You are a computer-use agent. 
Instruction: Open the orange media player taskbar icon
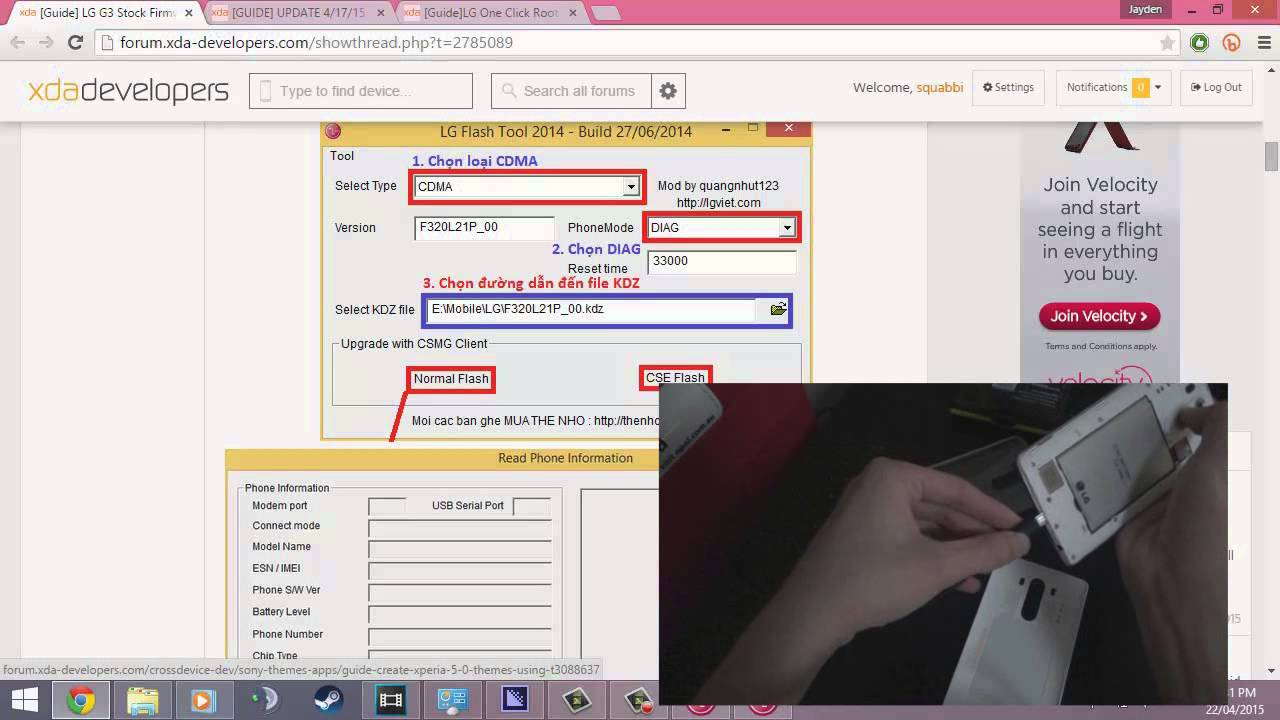pyautogui.click(x=203, y=700)
